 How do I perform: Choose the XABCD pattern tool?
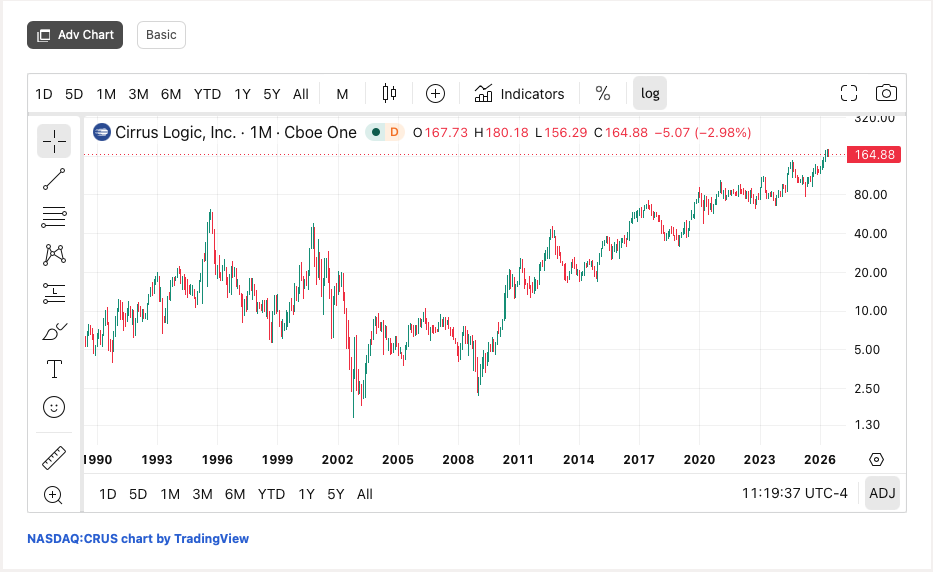54,255
